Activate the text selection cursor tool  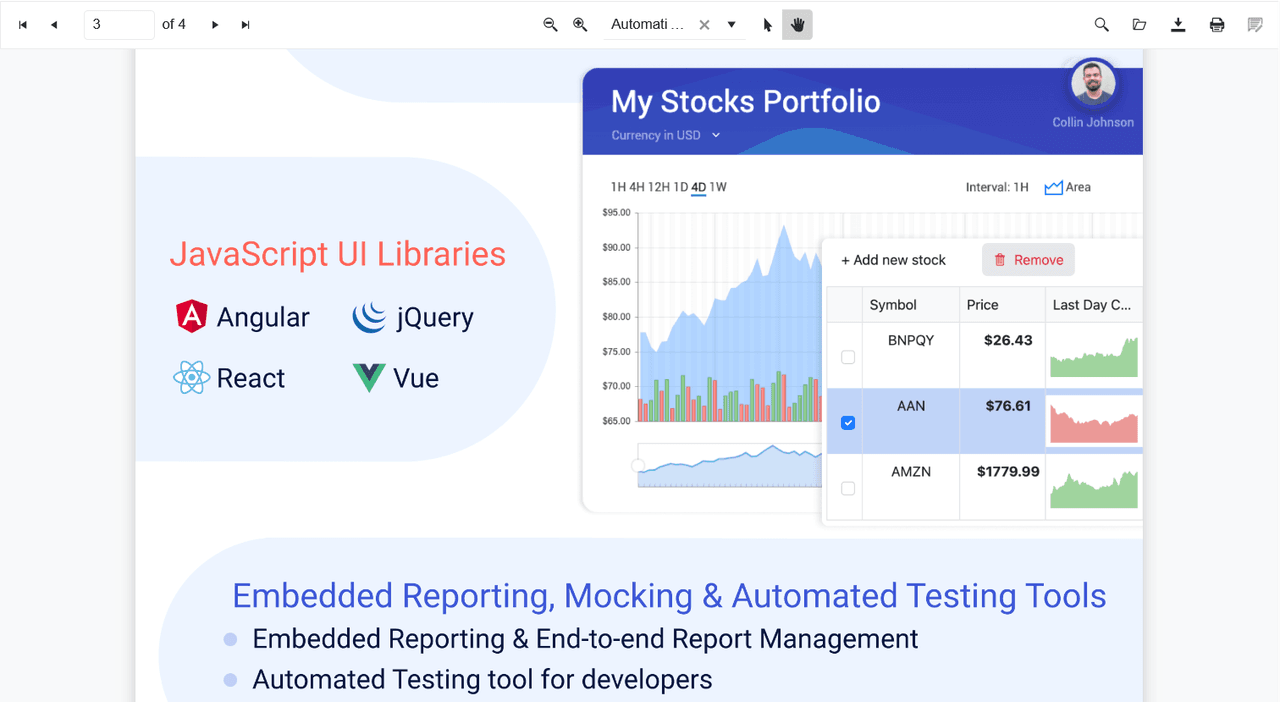pos(768,25)
